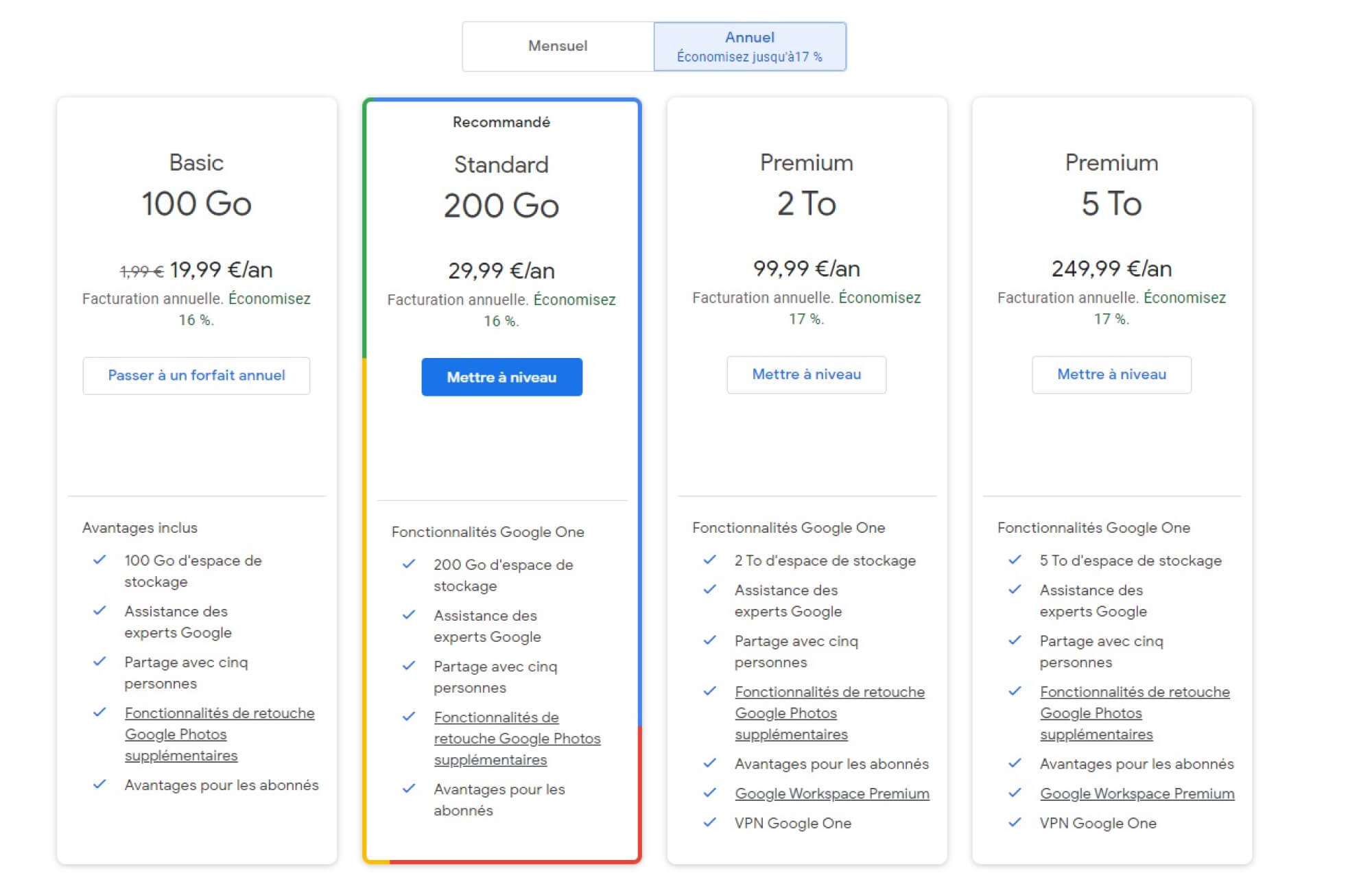Click checkmark beside 5 To d'espace de stockage
Image resolution: width=1372 pixels, height=873 pixels.
click(1015, 560)
